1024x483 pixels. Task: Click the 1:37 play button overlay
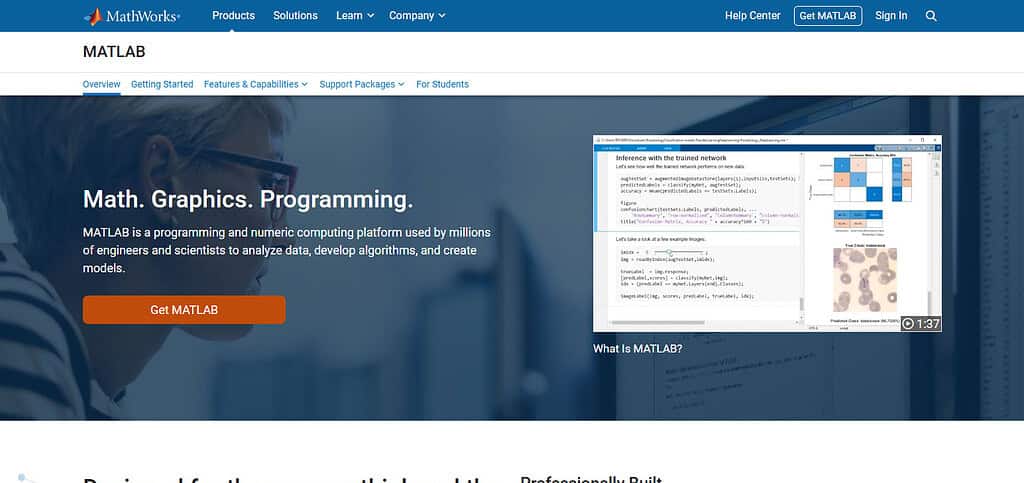click(921, 323)
